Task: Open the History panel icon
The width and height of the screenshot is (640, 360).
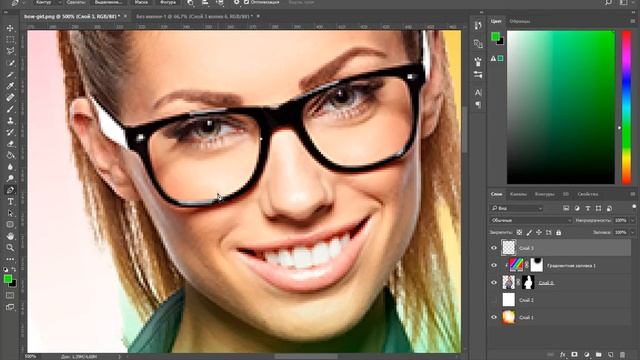Action: pos(478,26)
